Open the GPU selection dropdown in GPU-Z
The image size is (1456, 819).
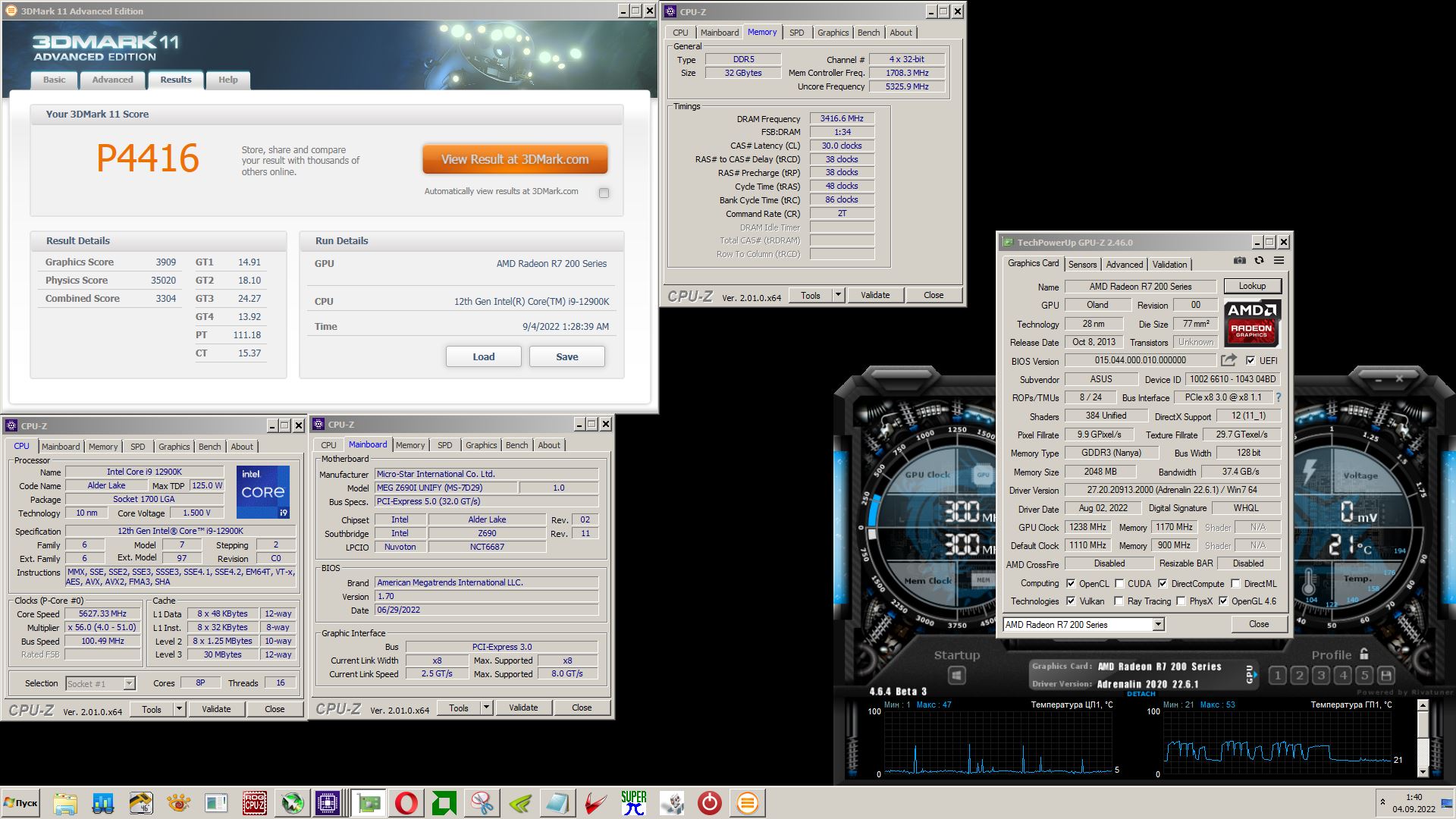click(x=1158, y=625)
